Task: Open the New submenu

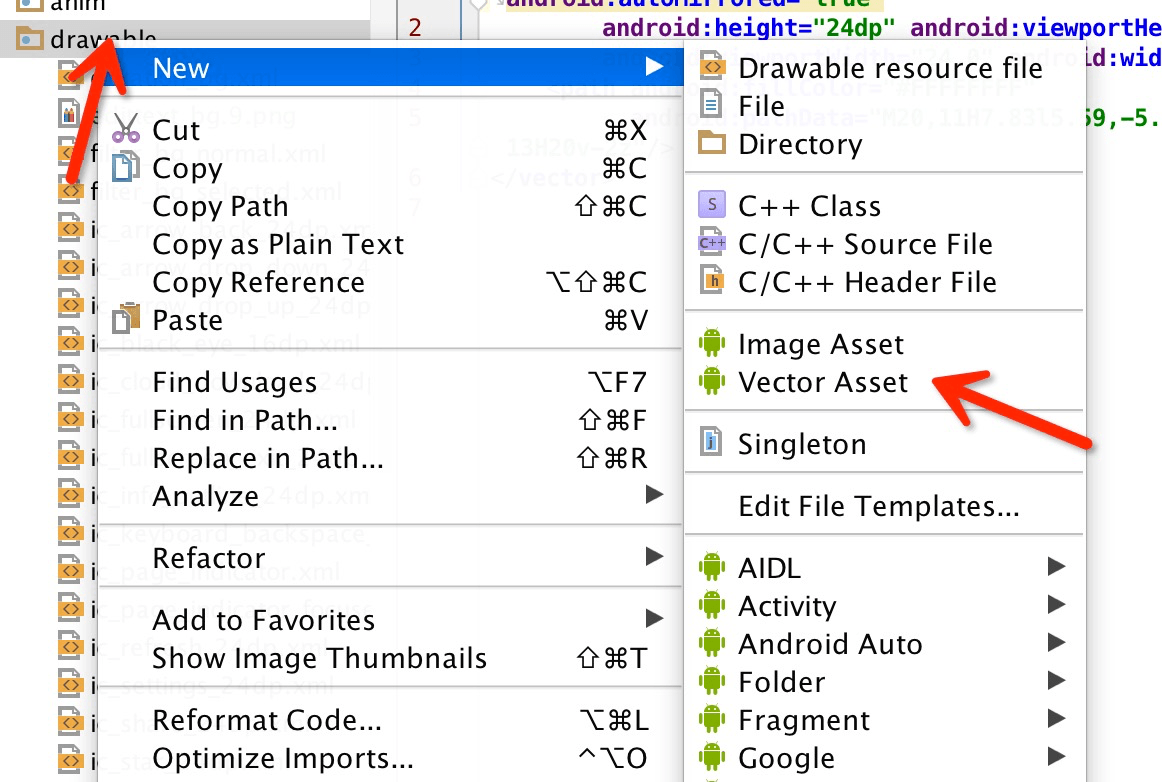Action: (390, 67)
